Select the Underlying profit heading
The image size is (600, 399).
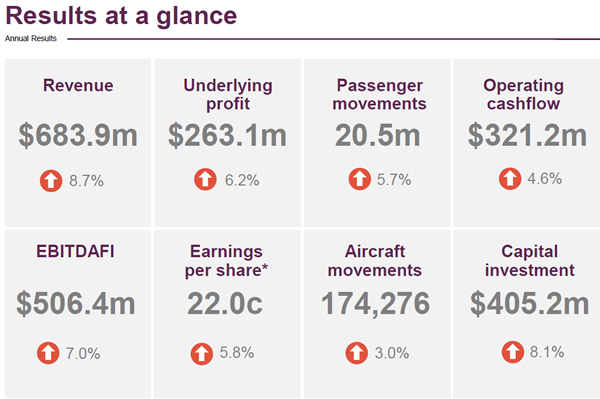pyautogui.click(x=228, y=94)
